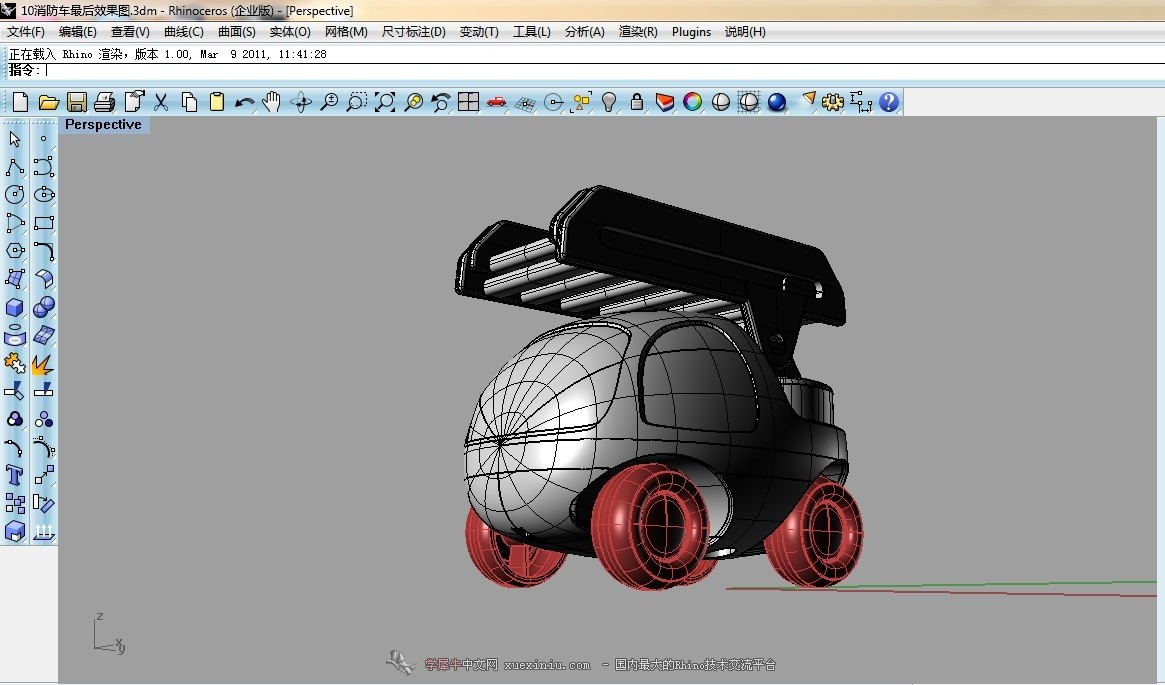The width and height of the screenshot is (1165, 685).
Task: Open the 分析(A) menu
Action: click(585, 32)
